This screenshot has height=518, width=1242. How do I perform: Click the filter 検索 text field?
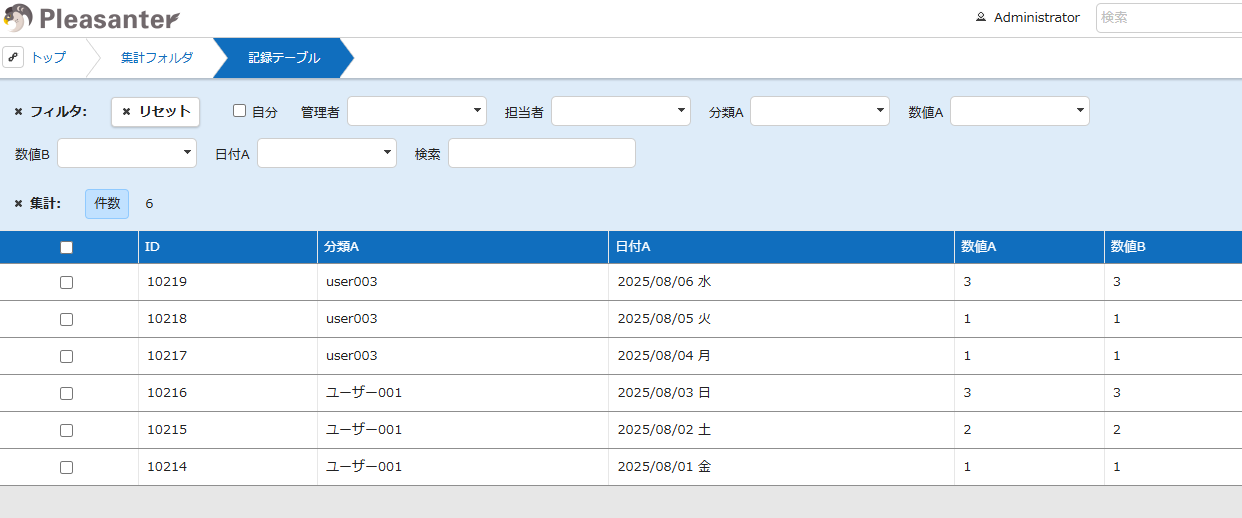pos(542,153)
